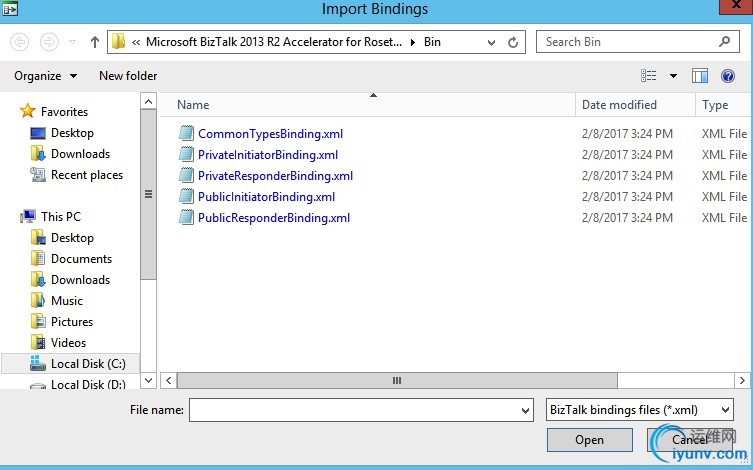753x470 pixels.
Task: Open Music folder
Action: [67, 301]
